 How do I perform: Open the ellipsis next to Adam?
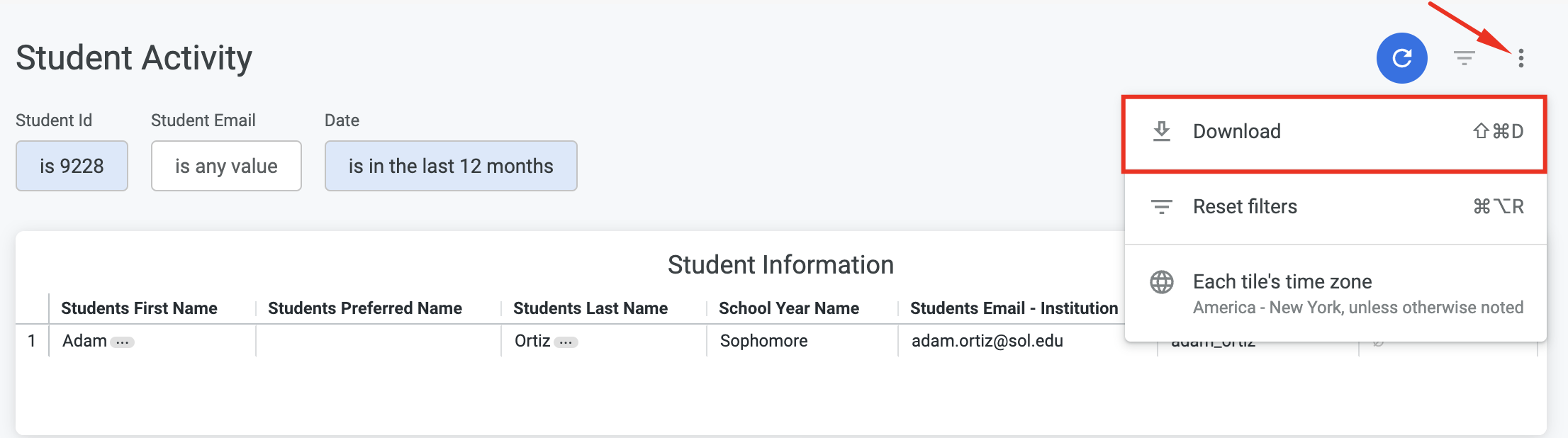(x=123, y=342)
